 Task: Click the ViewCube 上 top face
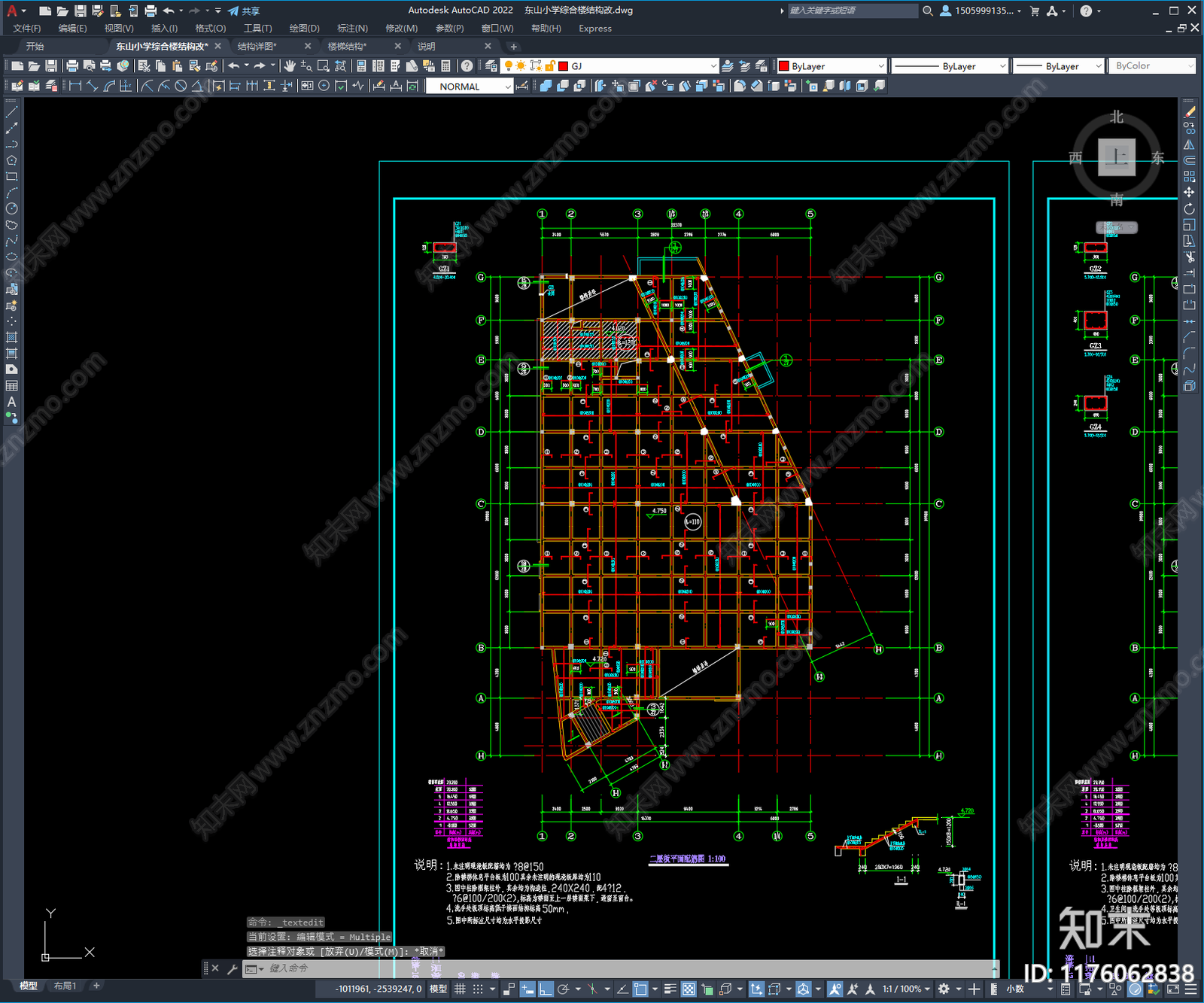coord(1117,157)
